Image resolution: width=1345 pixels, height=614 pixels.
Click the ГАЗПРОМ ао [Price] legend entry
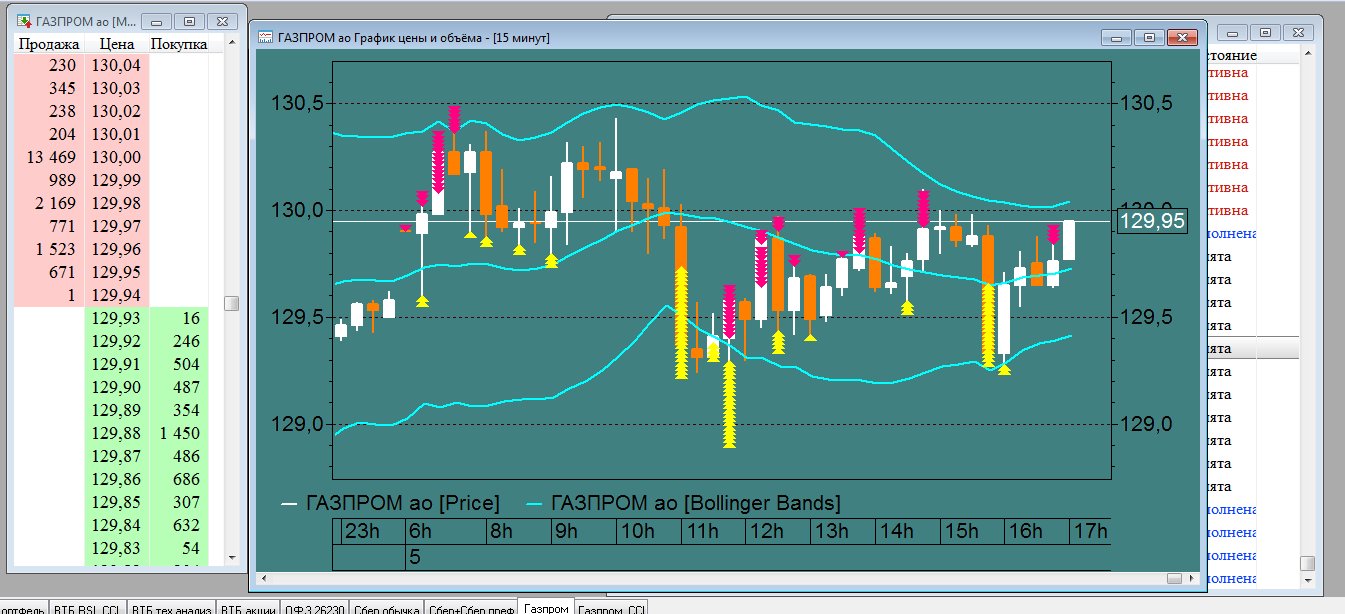pyautogui.click(x=391, y=502)
